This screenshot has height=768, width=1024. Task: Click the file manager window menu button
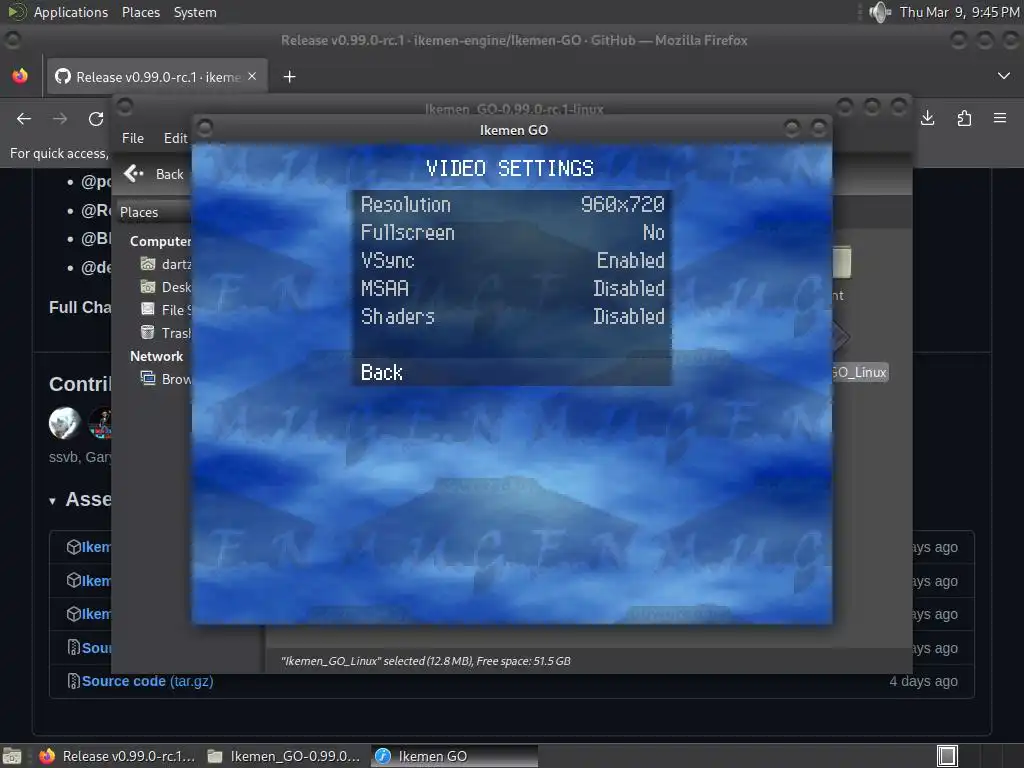click(125, 106)
